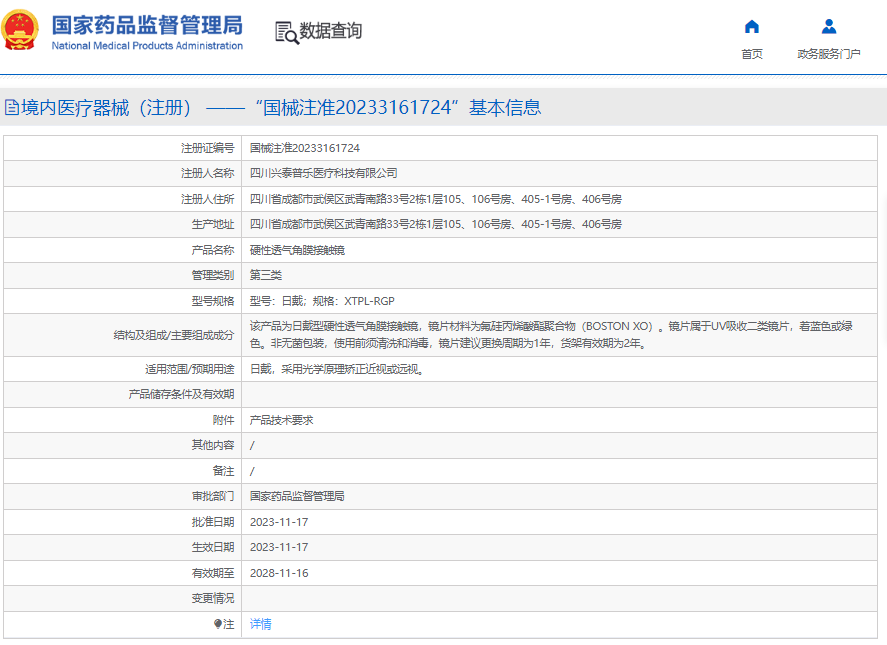Click the 产品名称 label
This screenshot has width=887, height=645.
[213, 250]
